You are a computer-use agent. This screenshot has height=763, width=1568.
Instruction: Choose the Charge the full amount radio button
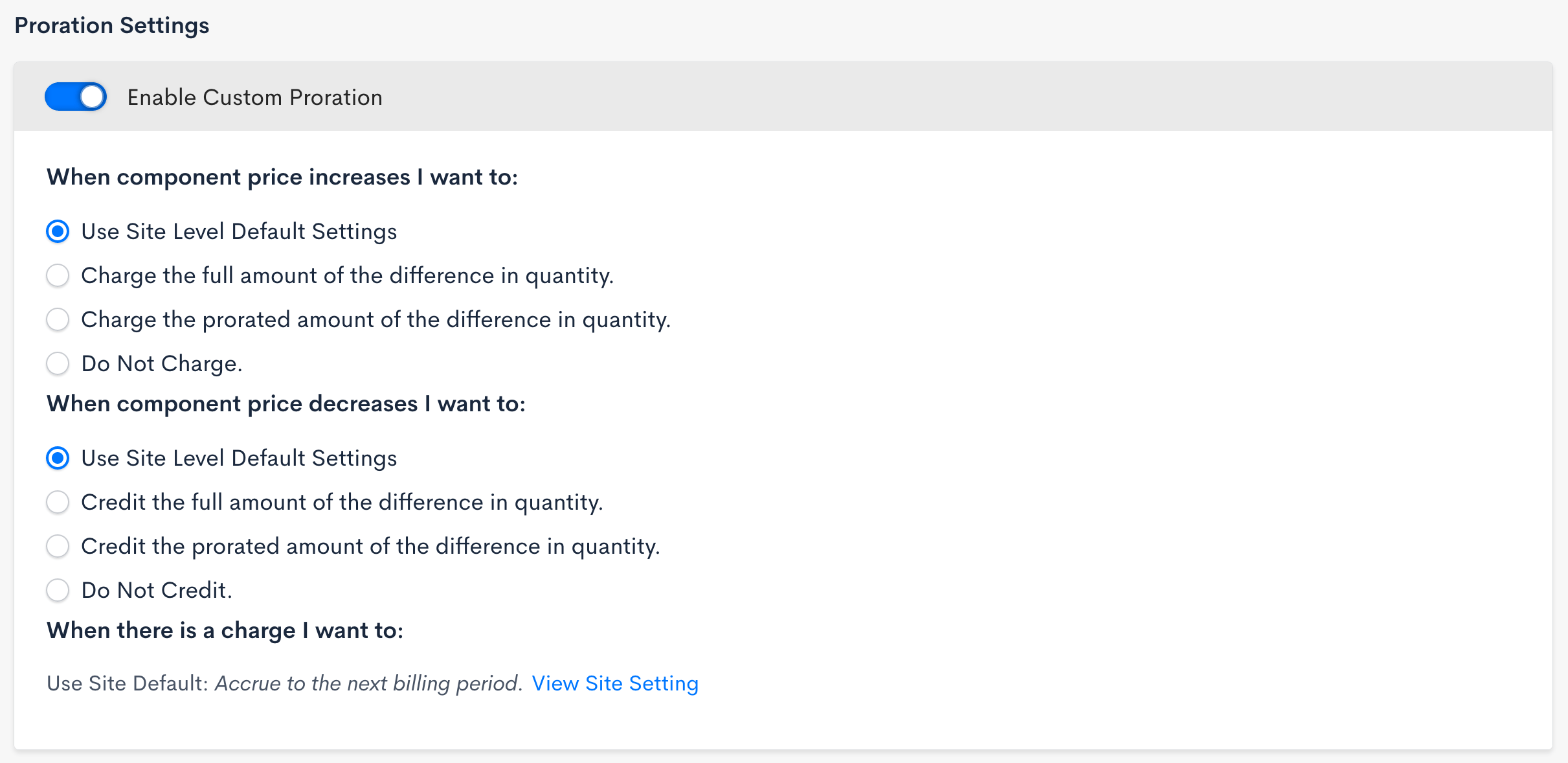pos(58,275)
